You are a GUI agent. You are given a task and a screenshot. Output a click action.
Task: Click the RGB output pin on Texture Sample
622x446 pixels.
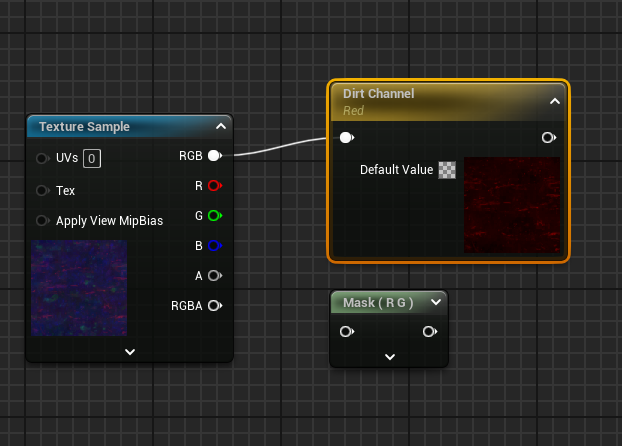tap(215, 156)
